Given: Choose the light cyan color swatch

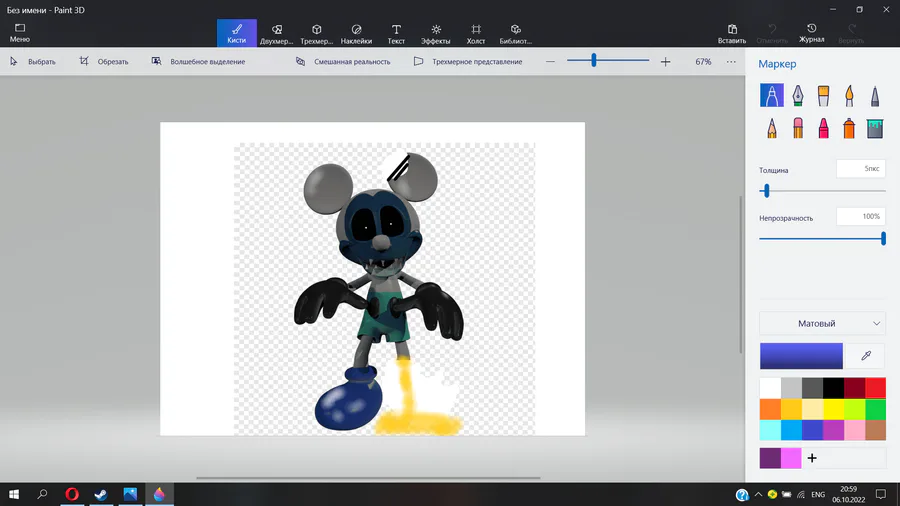Looking at the screenshot, I should (x=770, y=430).
